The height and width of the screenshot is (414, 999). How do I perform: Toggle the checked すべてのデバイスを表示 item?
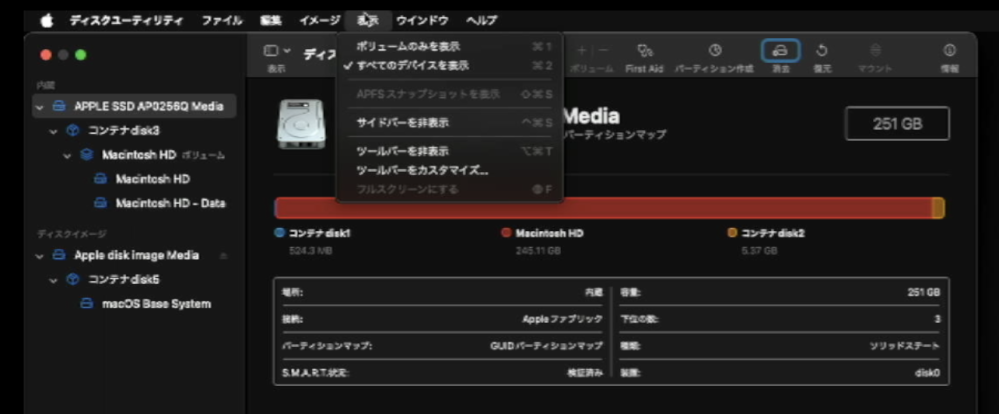(449, 66)
